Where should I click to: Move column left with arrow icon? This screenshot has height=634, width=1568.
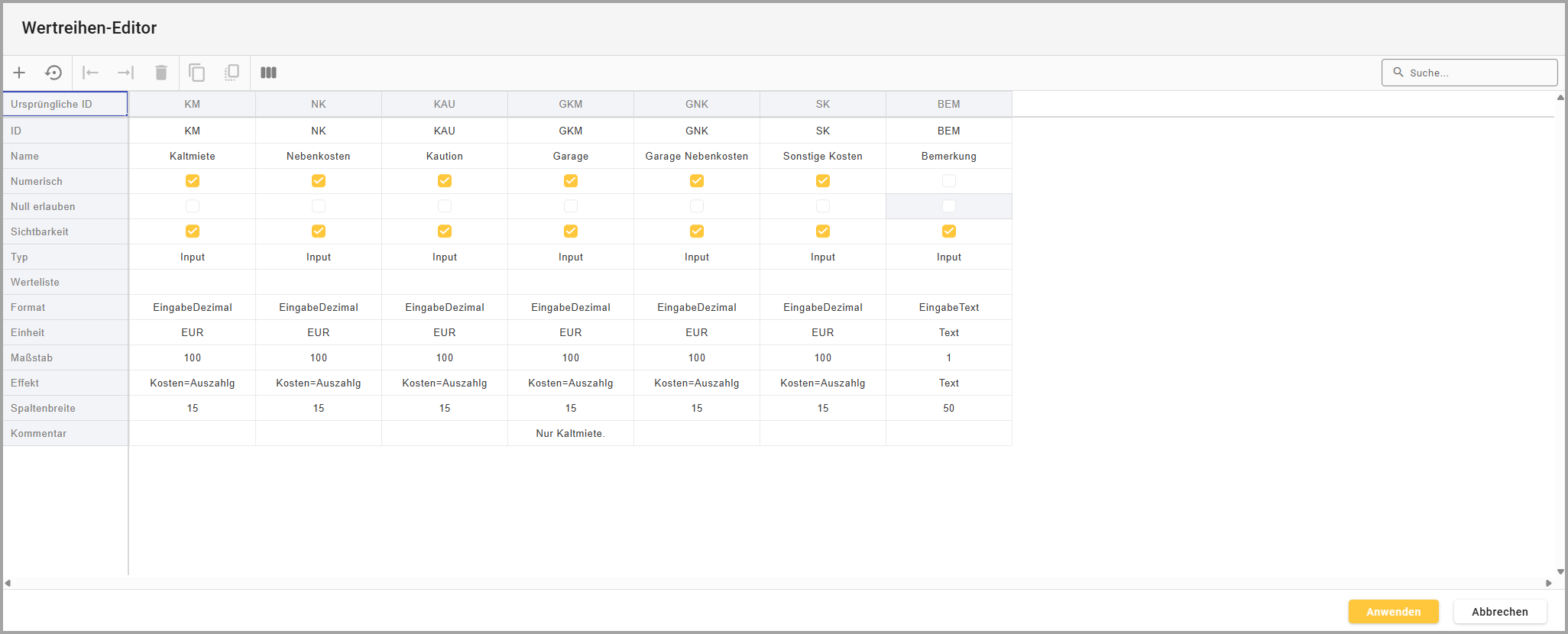click(x=91, y=73)
